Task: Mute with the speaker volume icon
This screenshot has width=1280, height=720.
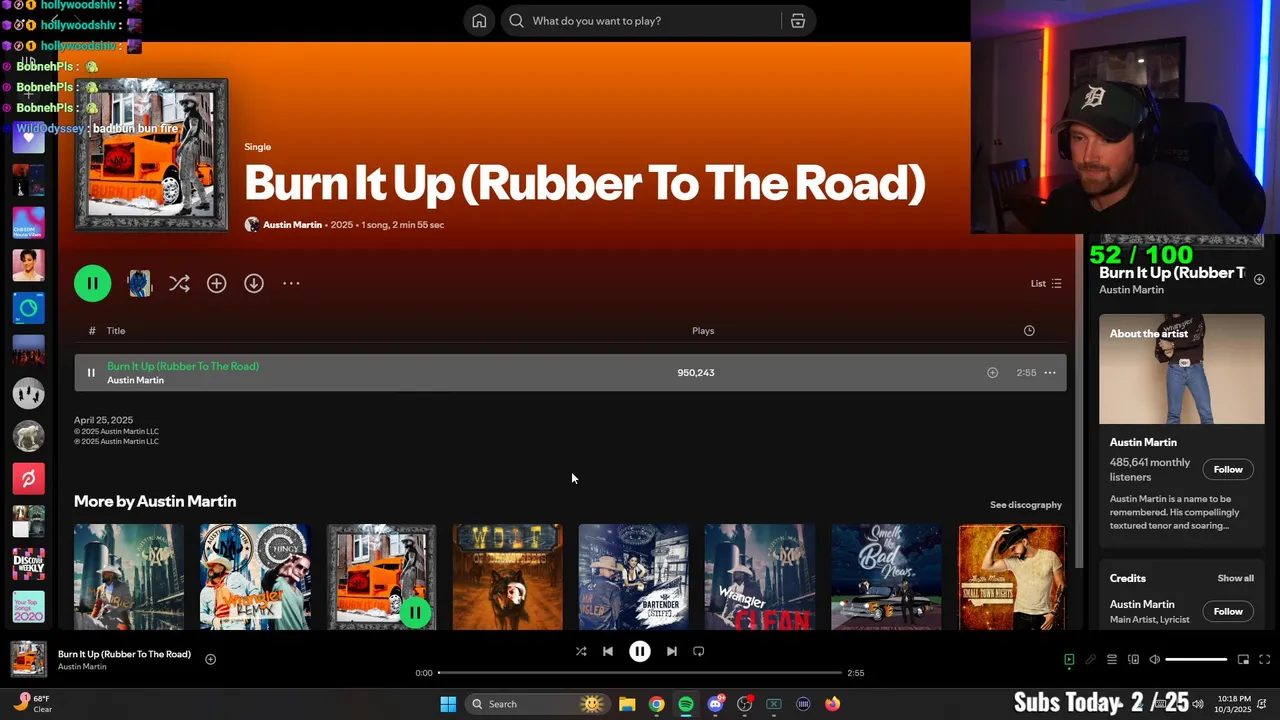Action: tap(1154, 660)
